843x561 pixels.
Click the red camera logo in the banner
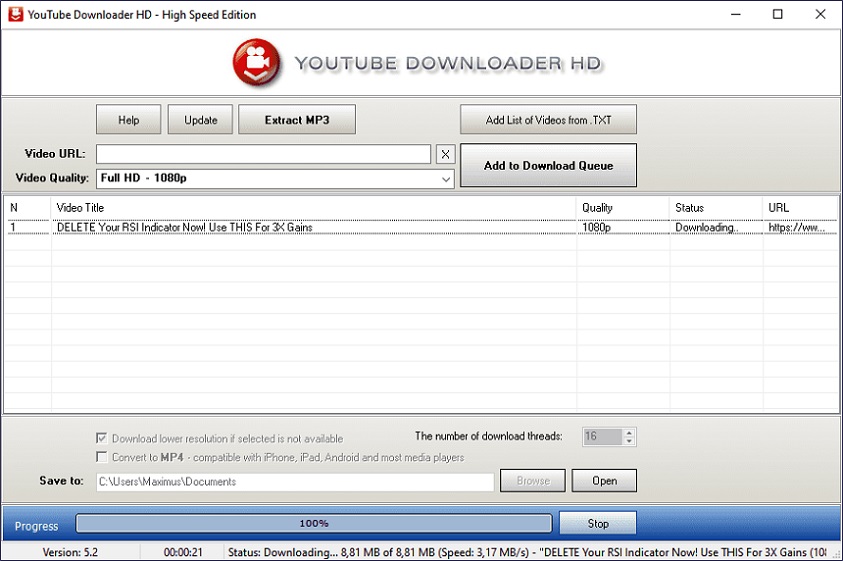tap(256, 62)
